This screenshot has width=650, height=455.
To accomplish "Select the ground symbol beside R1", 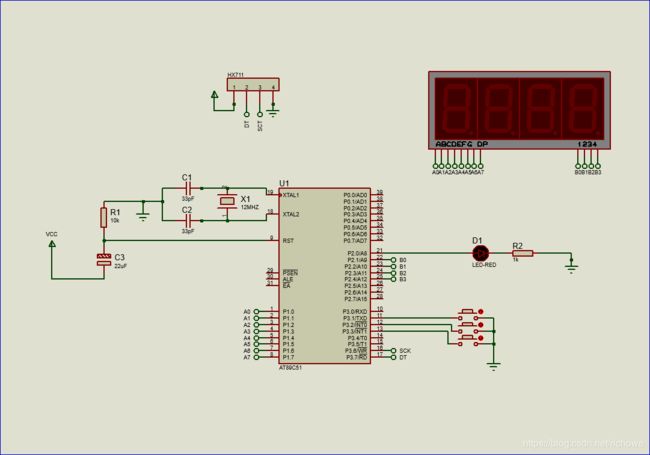I will (143, 217).
